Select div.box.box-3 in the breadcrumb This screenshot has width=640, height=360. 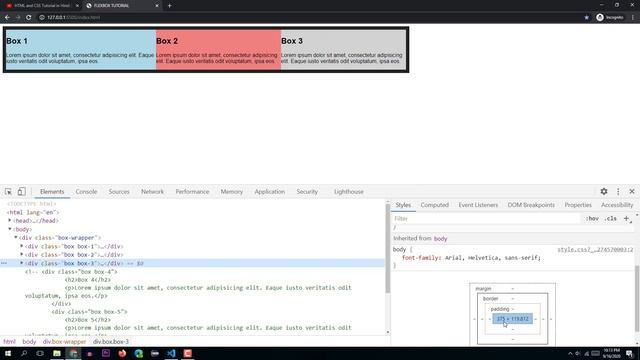click(x=111, y=342)
